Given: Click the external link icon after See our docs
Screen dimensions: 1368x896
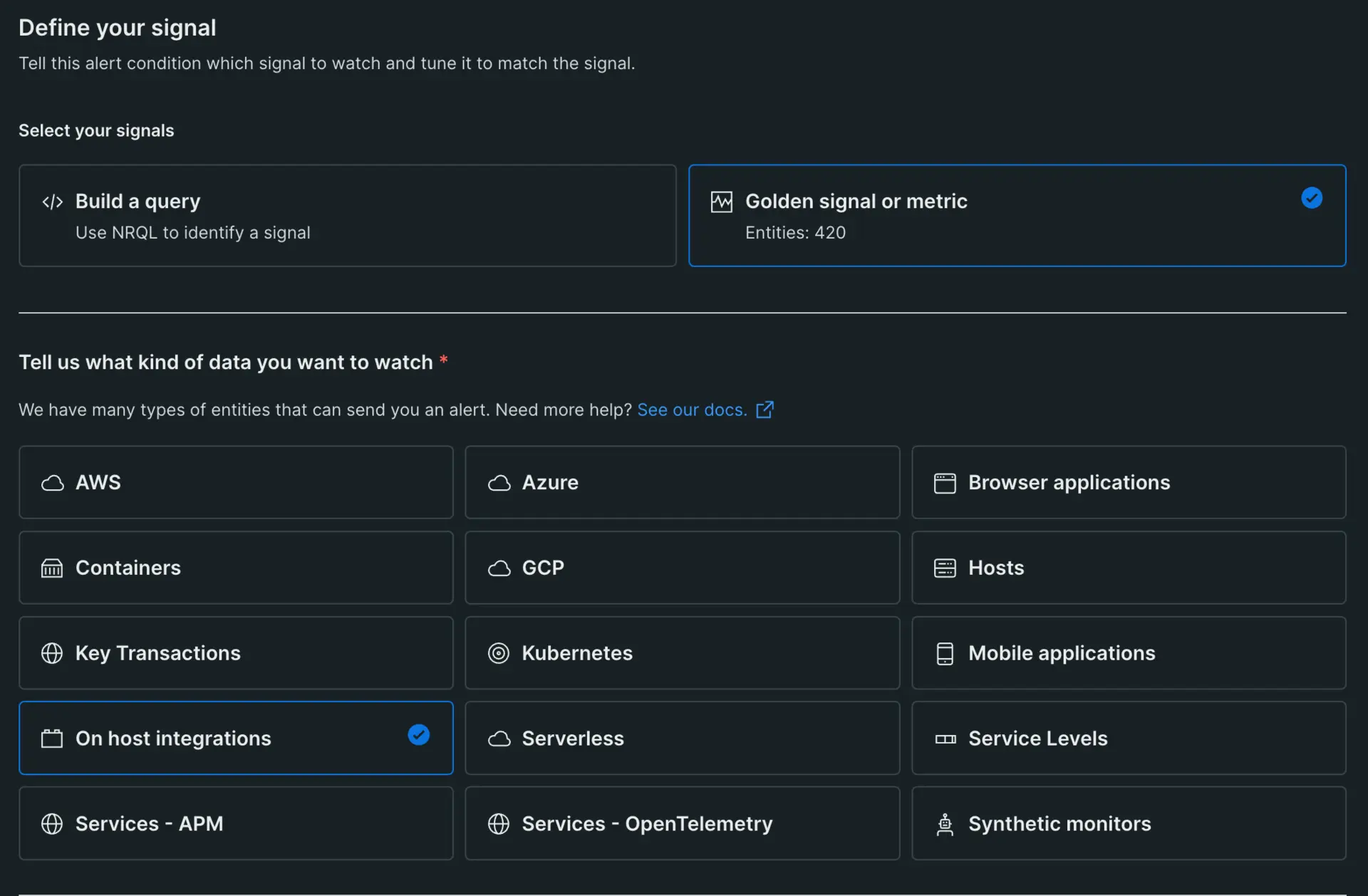Looking at the screenshot, I should point(765,410).
